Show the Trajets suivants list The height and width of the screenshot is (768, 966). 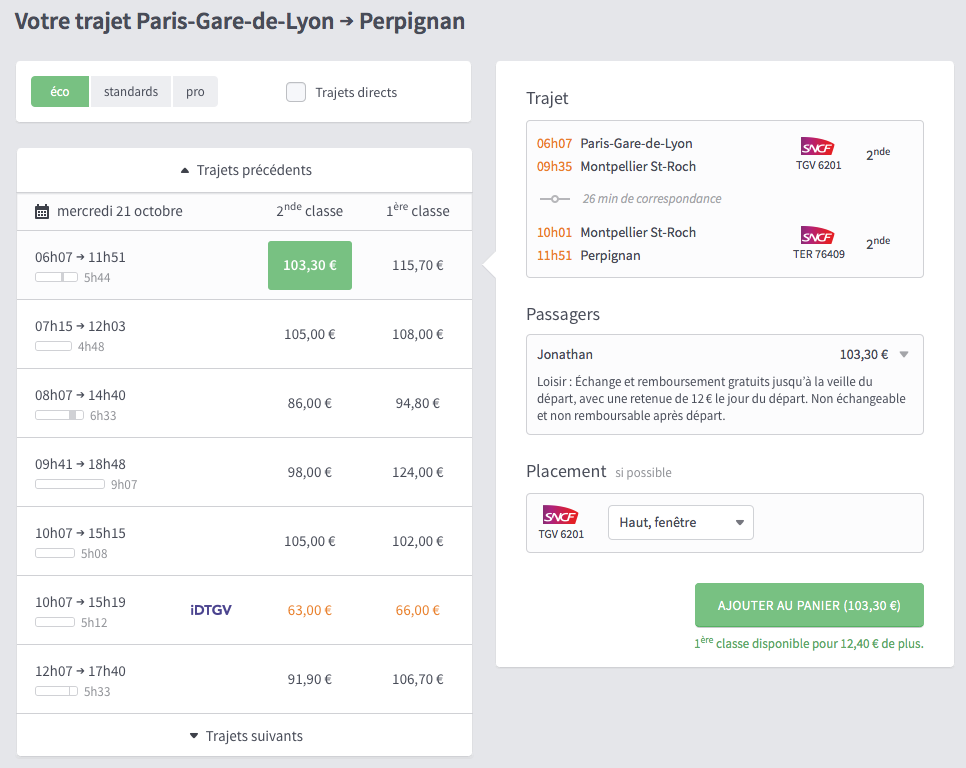243,735
